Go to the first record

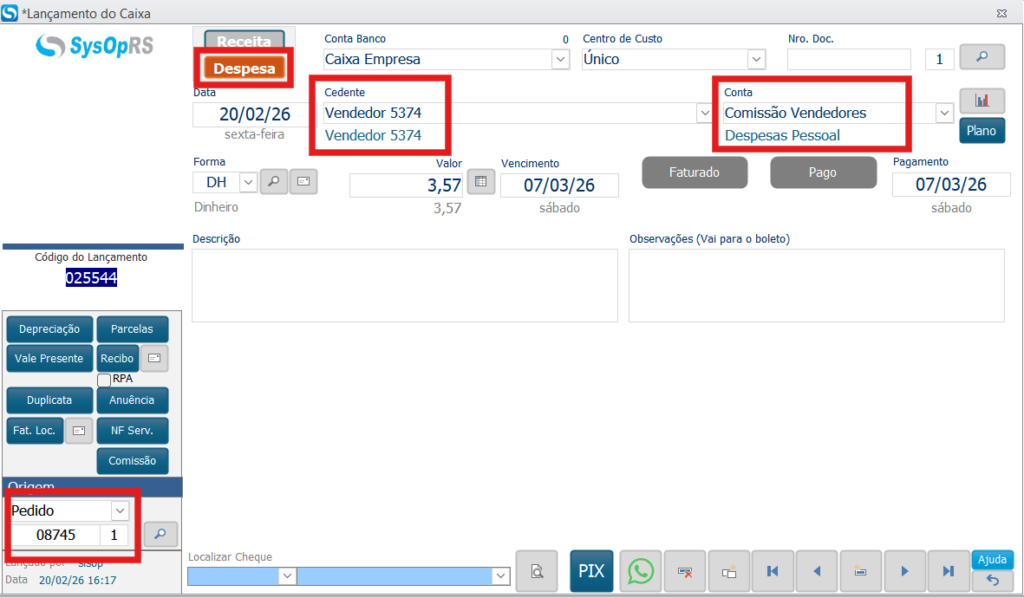(x=772, y=571)
